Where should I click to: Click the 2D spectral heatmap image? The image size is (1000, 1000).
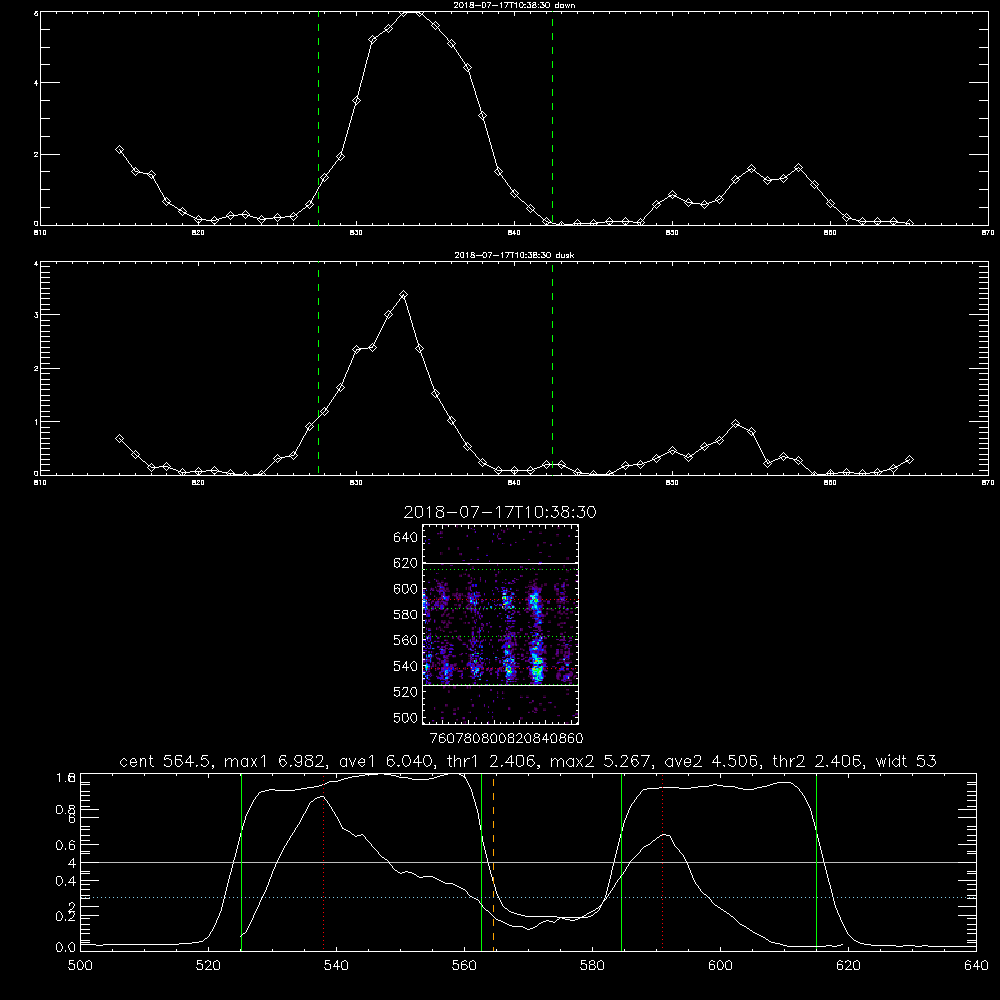(x=501, y=624)
